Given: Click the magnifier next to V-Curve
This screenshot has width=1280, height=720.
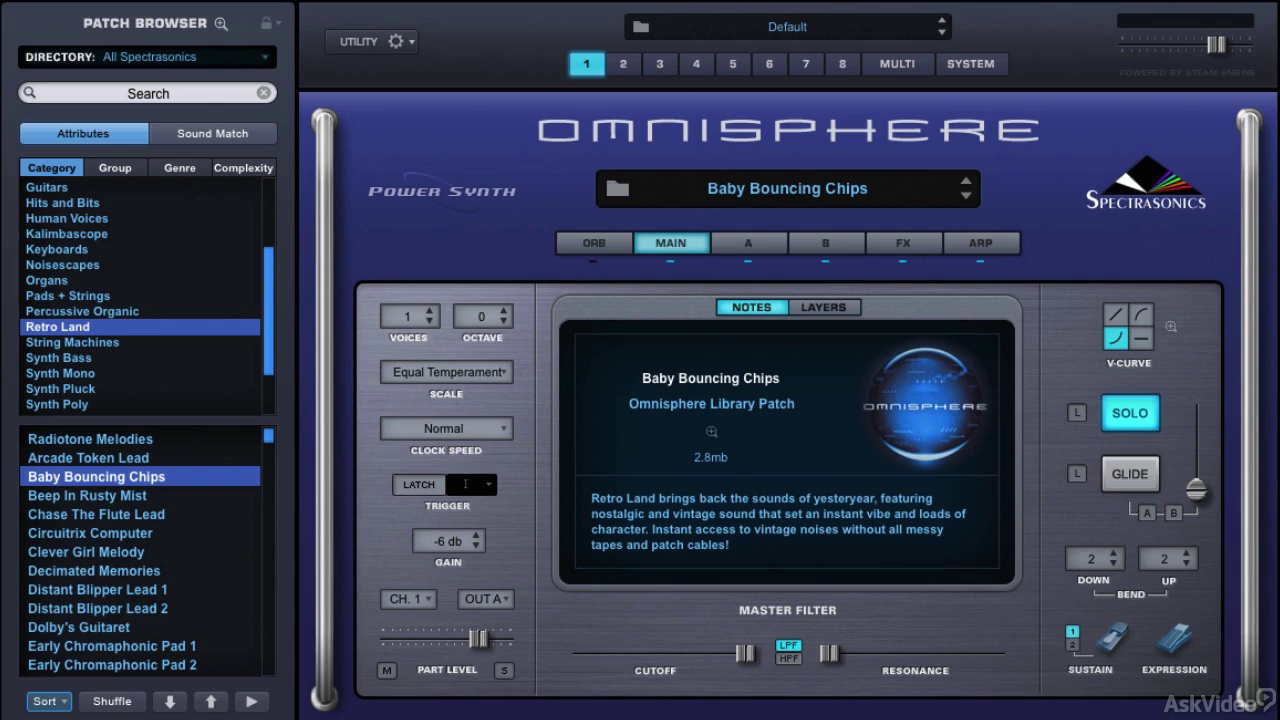Looking at the screenshot, I should pyautogui.click(x=1171, y=327).
